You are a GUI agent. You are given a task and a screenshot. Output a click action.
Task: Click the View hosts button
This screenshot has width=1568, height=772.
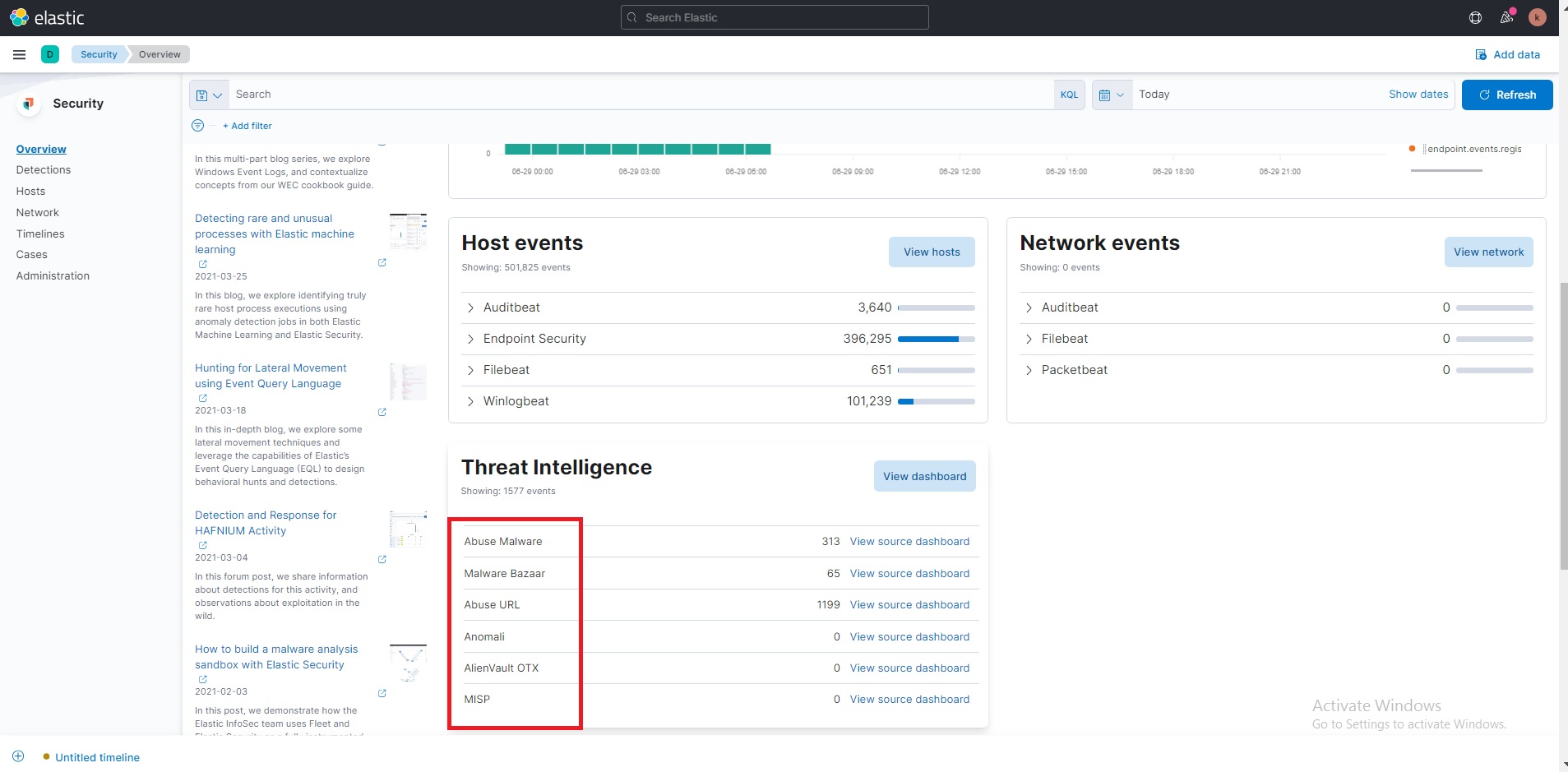click(932, 252)
